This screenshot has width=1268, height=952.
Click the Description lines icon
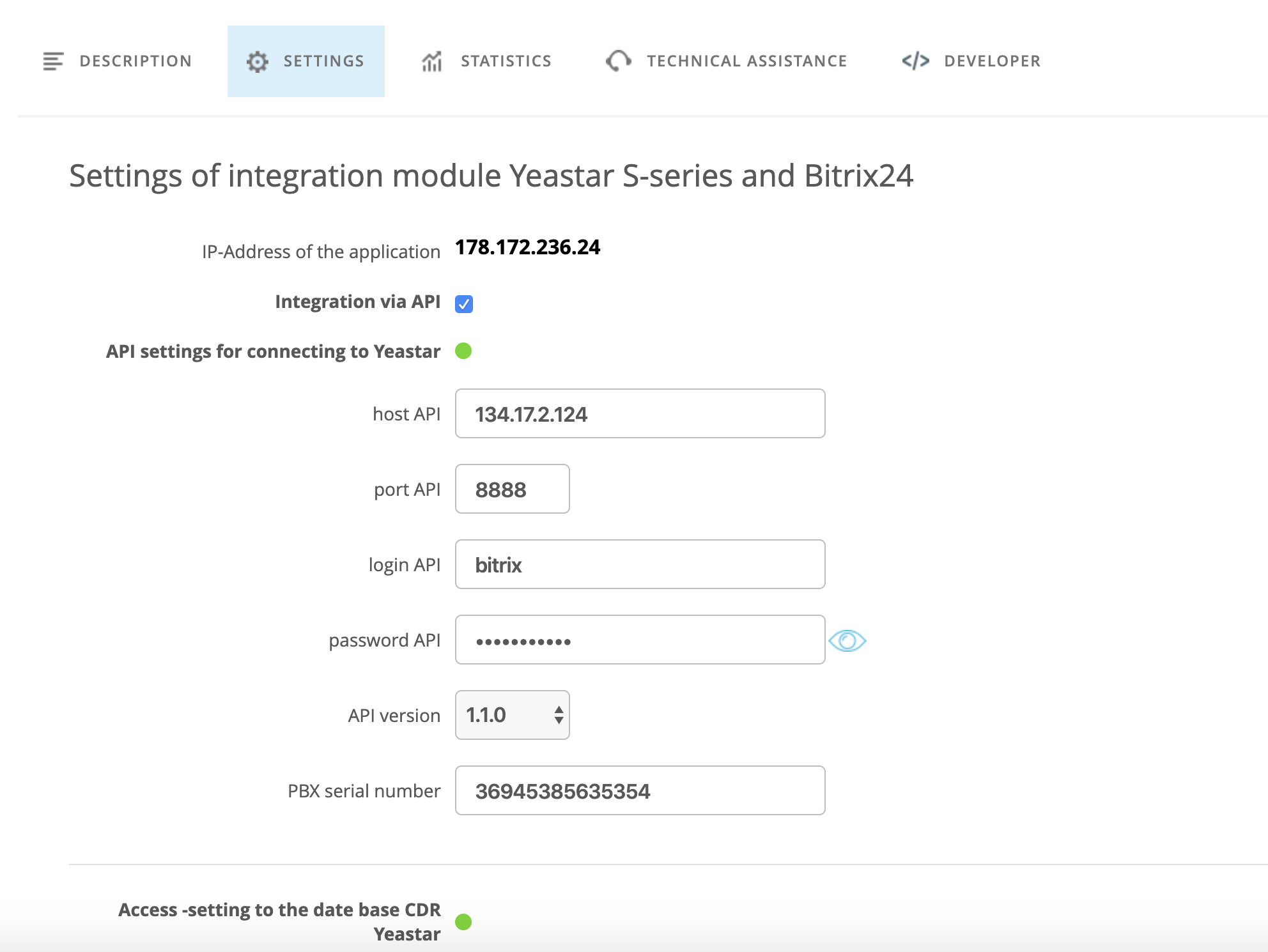pyautogui.click(x=53, y=61)
